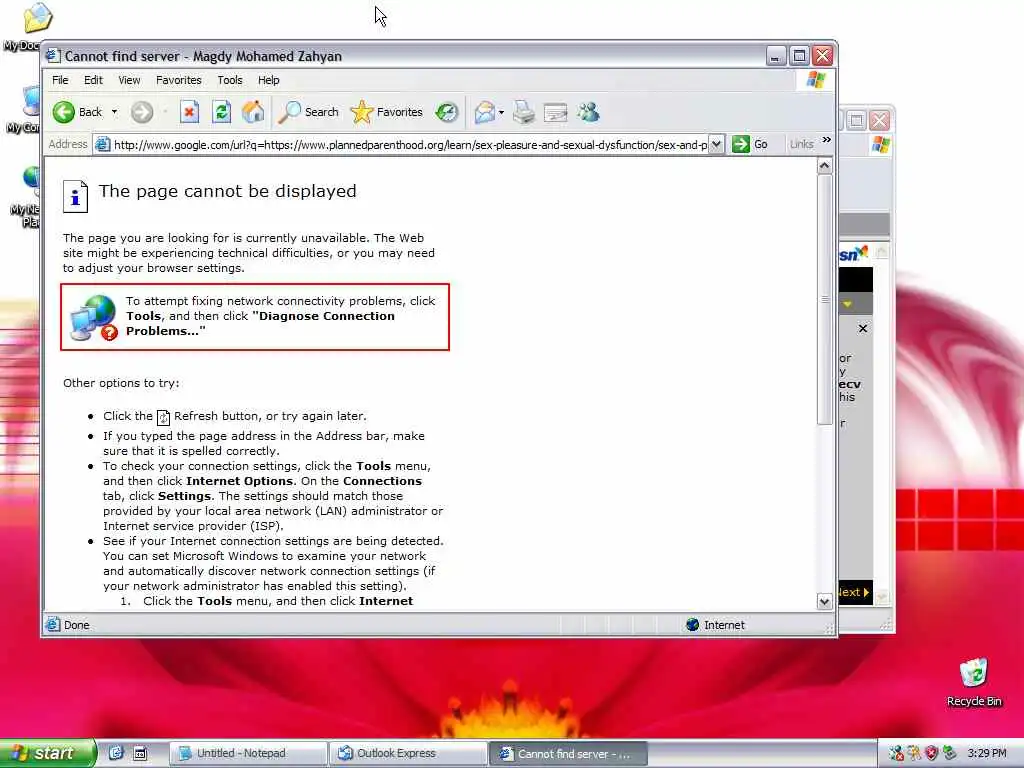
Task: Click the scrollbar up arrow
Action: point(824,166)
